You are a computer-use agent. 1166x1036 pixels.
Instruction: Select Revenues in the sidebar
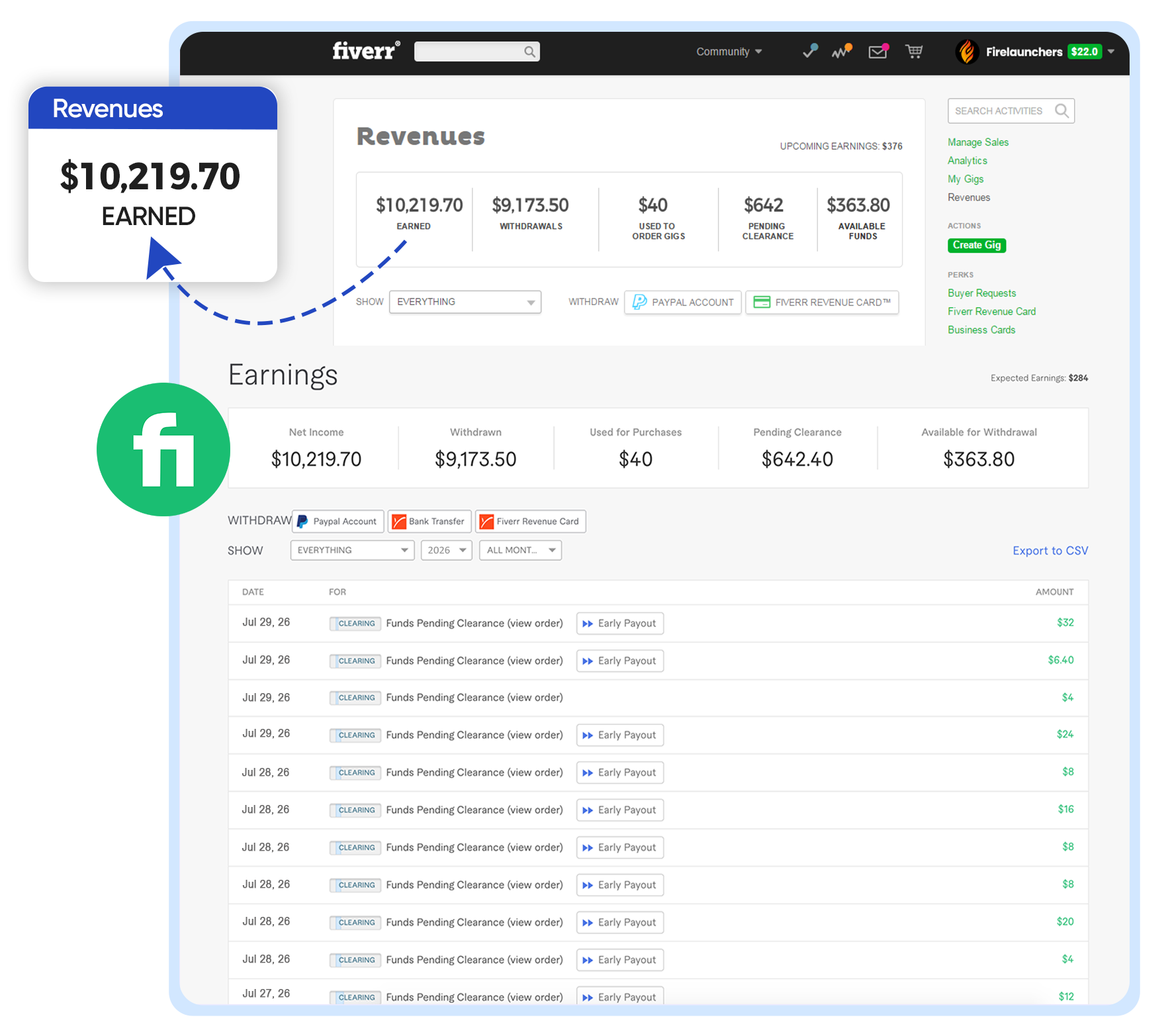click(969, 198)
